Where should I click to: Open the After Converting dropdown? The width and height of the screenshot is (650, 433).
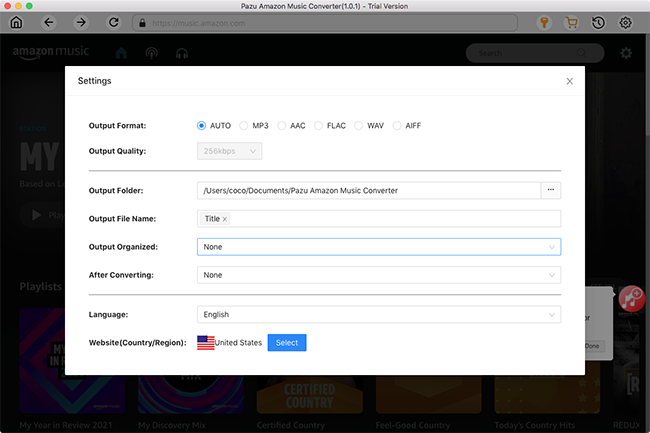378,275
